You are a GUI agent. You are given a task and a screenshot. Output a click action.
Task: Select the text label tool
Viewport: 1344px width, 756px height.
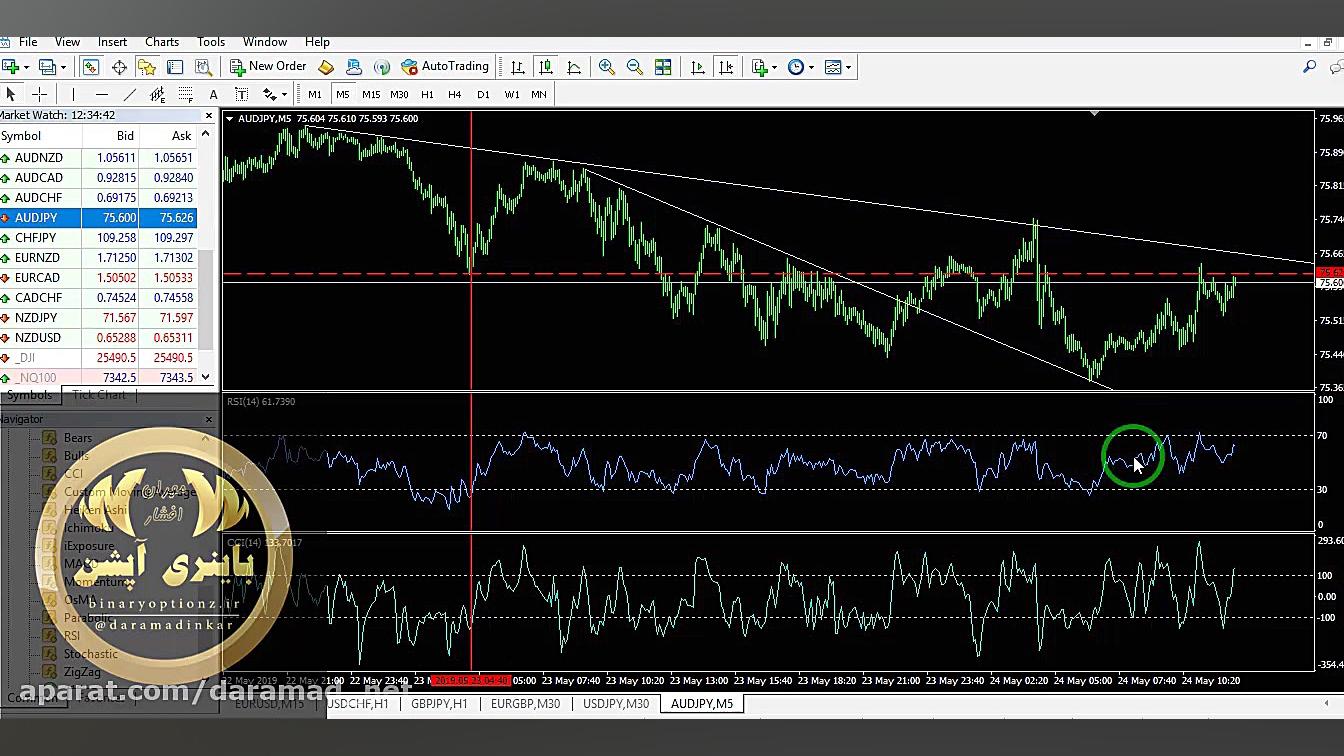click(x=241, y=94)
